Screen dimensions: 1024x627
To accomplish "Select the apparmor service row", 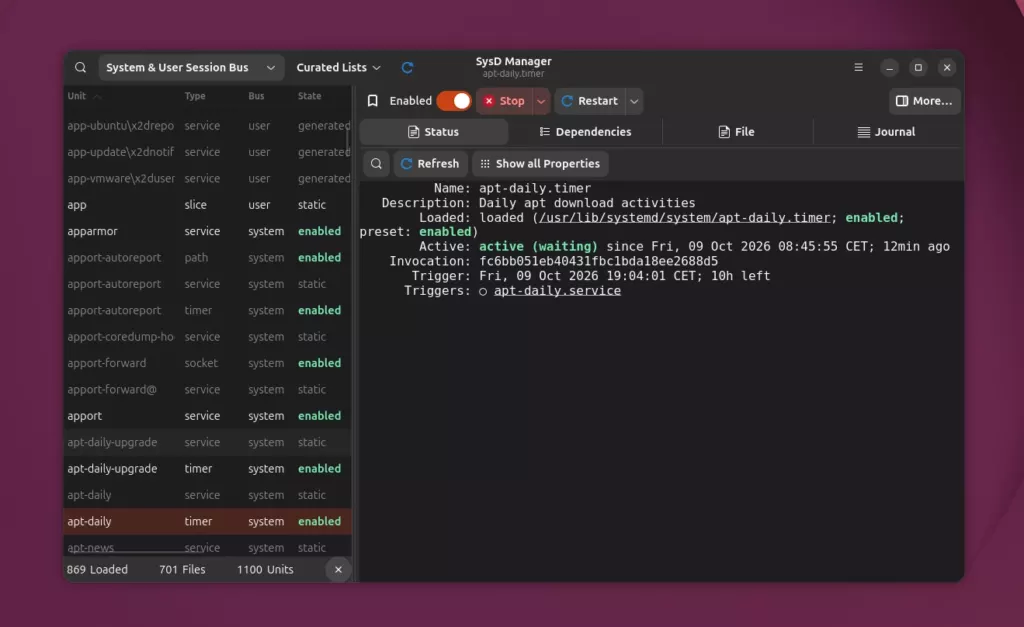I will point(208,231).
